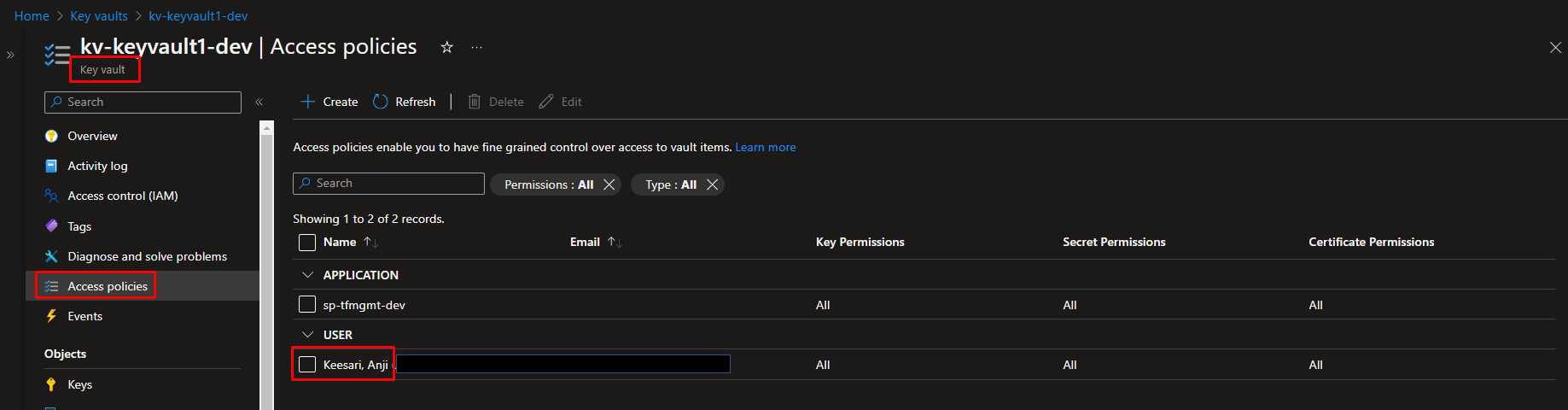The image size is (1568, 410).
Task: Follow the Learn more link
Action: (765, 147)
